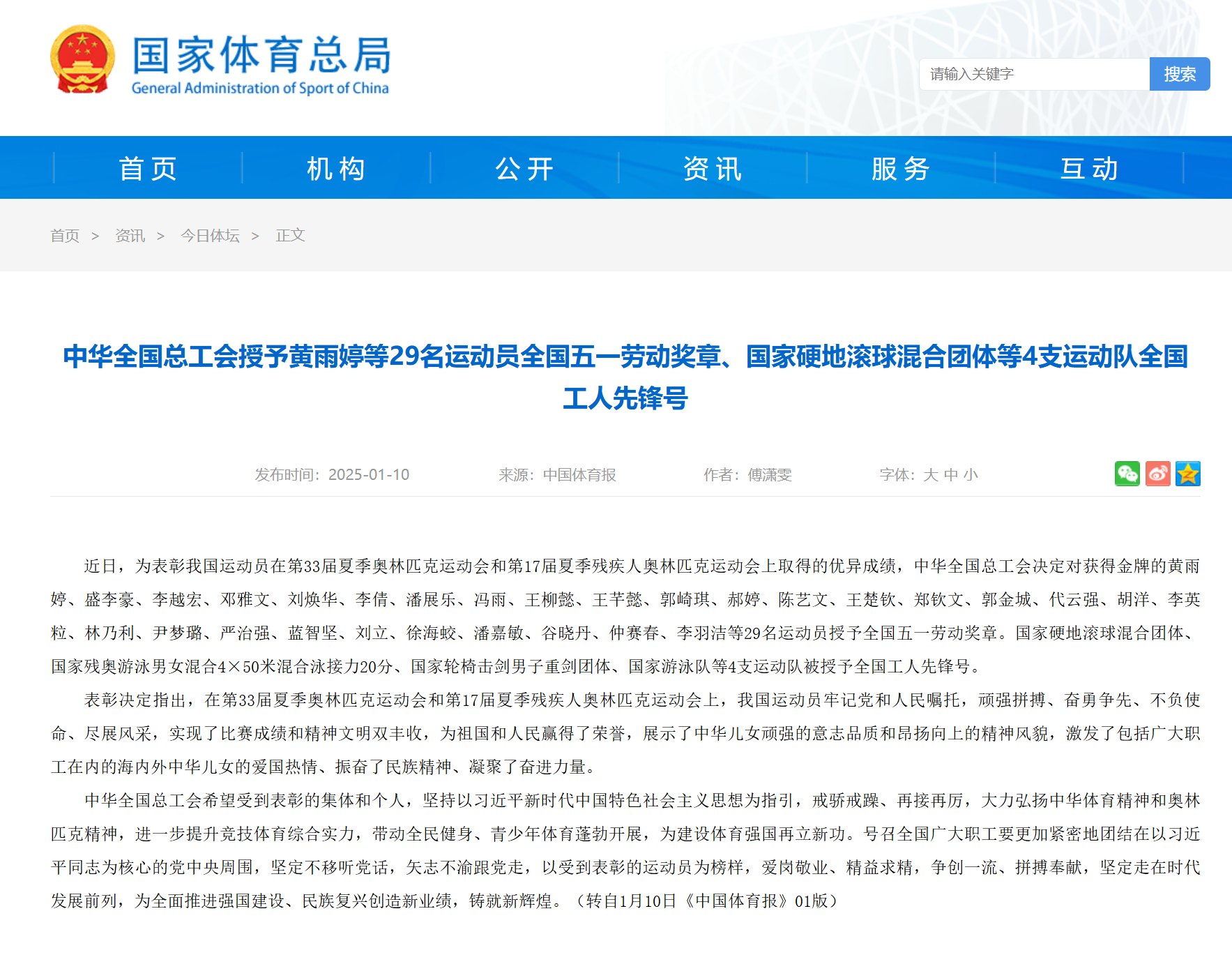Switch to the 机构 tab
Viewport: 1232px width, 978px height.
pyautogui.click(x=335, y=167)
